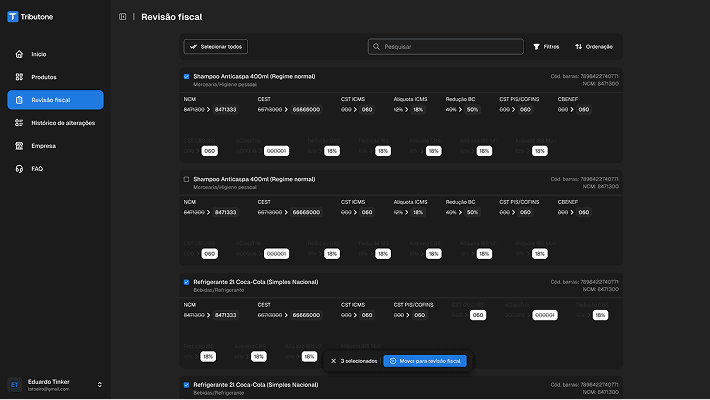This screenshot has width=710, height=400.
Task: Click the Selecionar todos button
Action: point(216,47)
